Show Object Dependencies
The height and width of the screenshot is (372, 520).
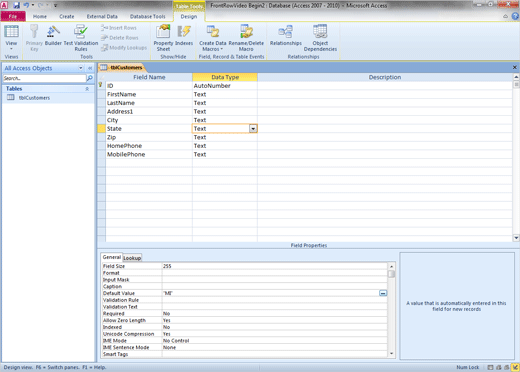[320, 37]
